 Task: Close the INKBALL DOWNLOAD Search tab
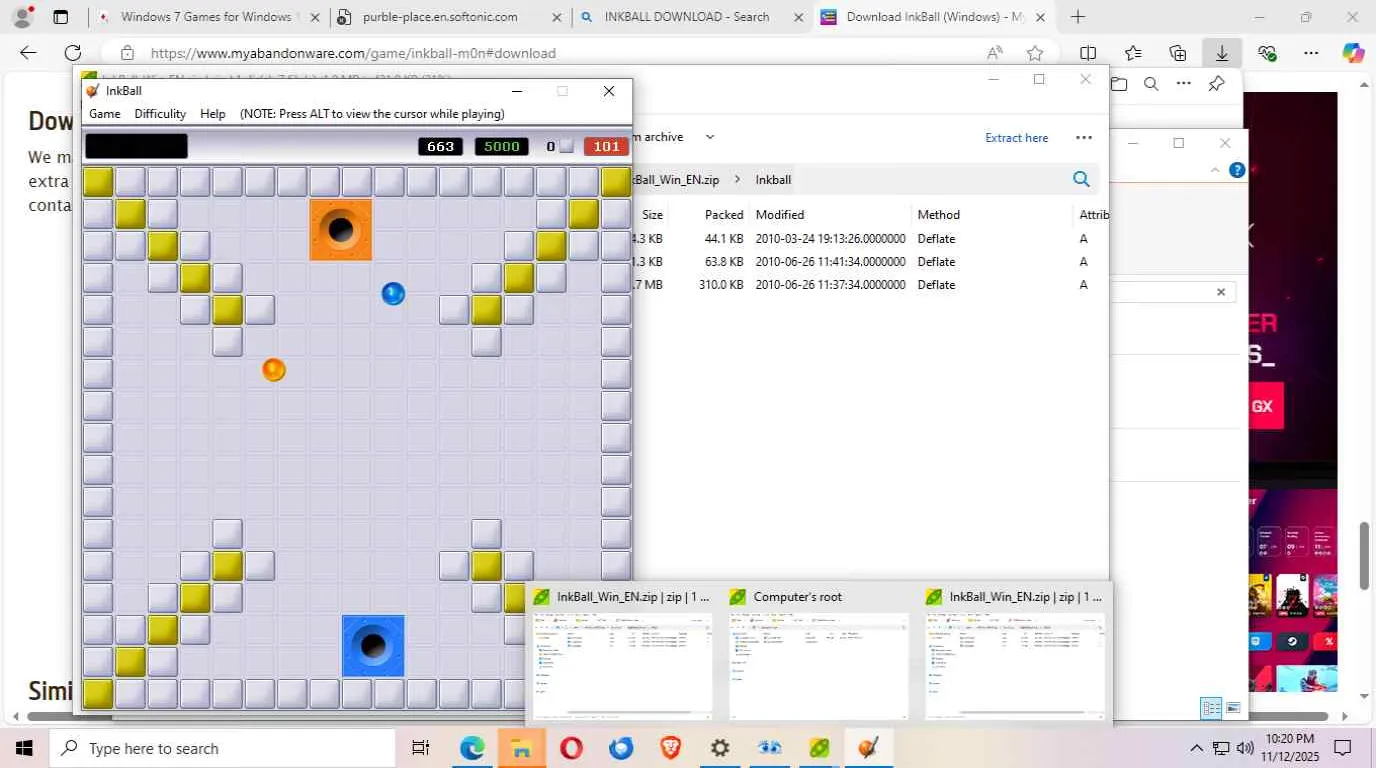(x=798, y=17)
